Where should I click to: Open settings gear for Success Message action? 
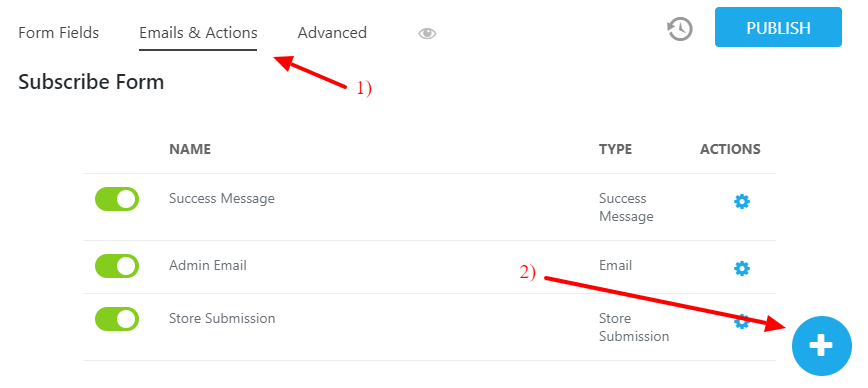click(741, 202)
